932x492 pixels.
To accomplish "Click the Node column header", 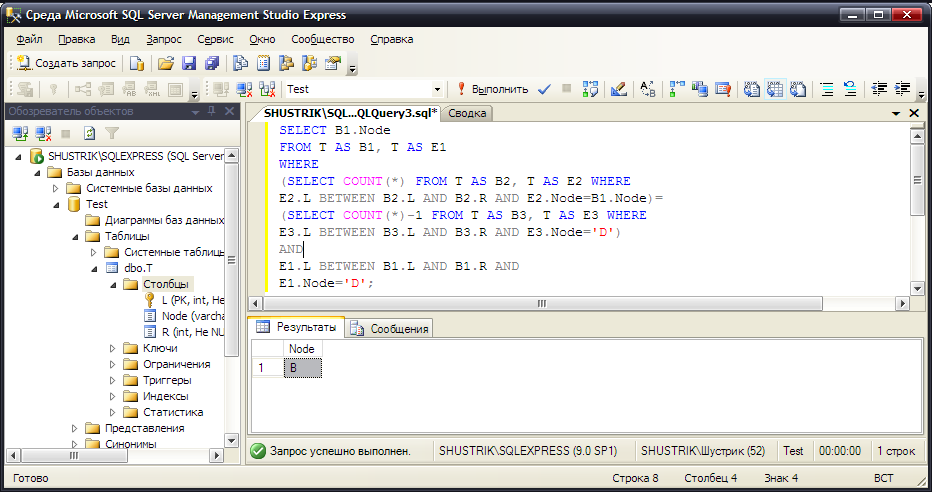I will [x=302, y=349].
